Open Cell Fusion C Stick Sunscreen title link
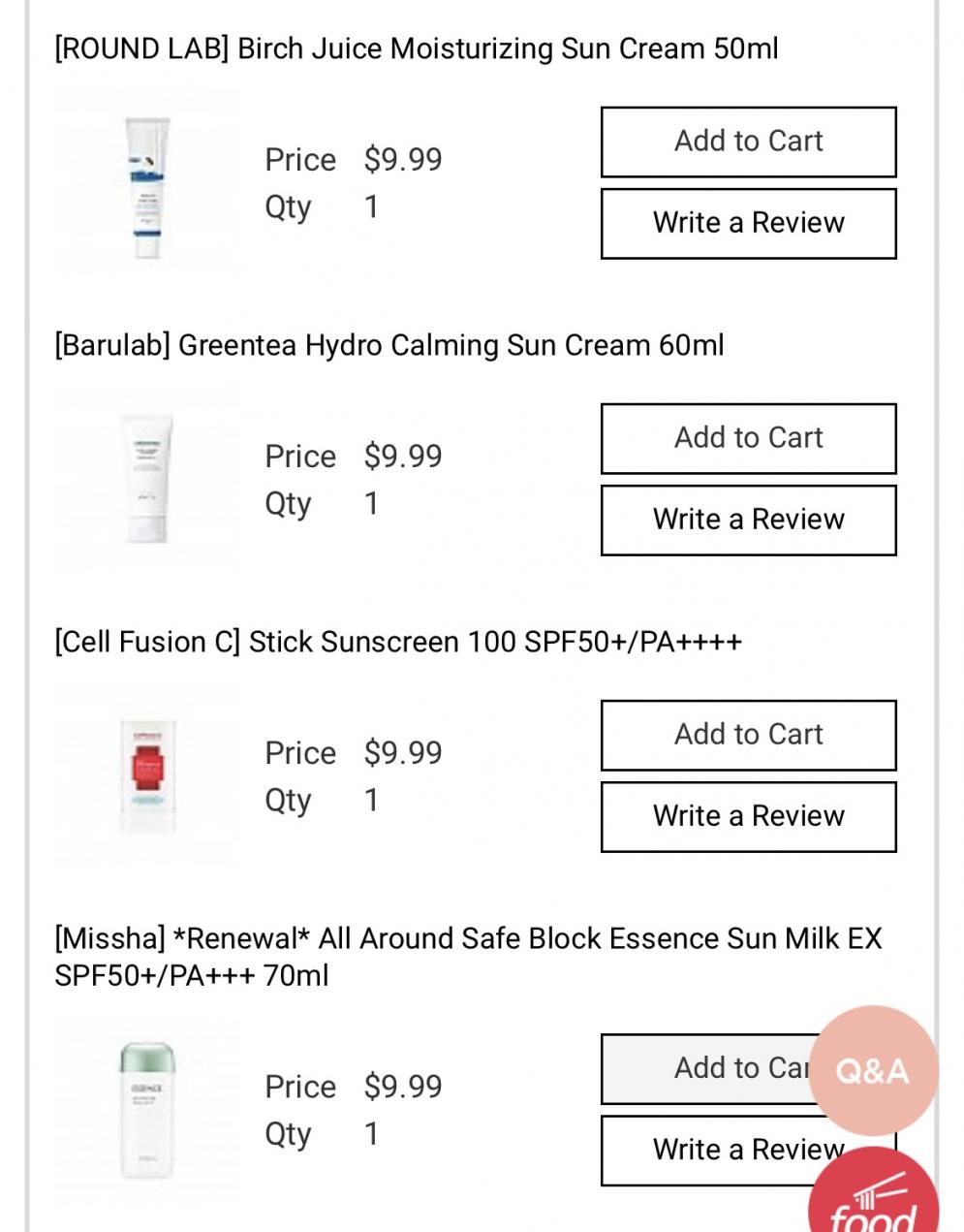The height and width of the screenshot is (1232, 964). pyautogui.click(x=398, y=642)
